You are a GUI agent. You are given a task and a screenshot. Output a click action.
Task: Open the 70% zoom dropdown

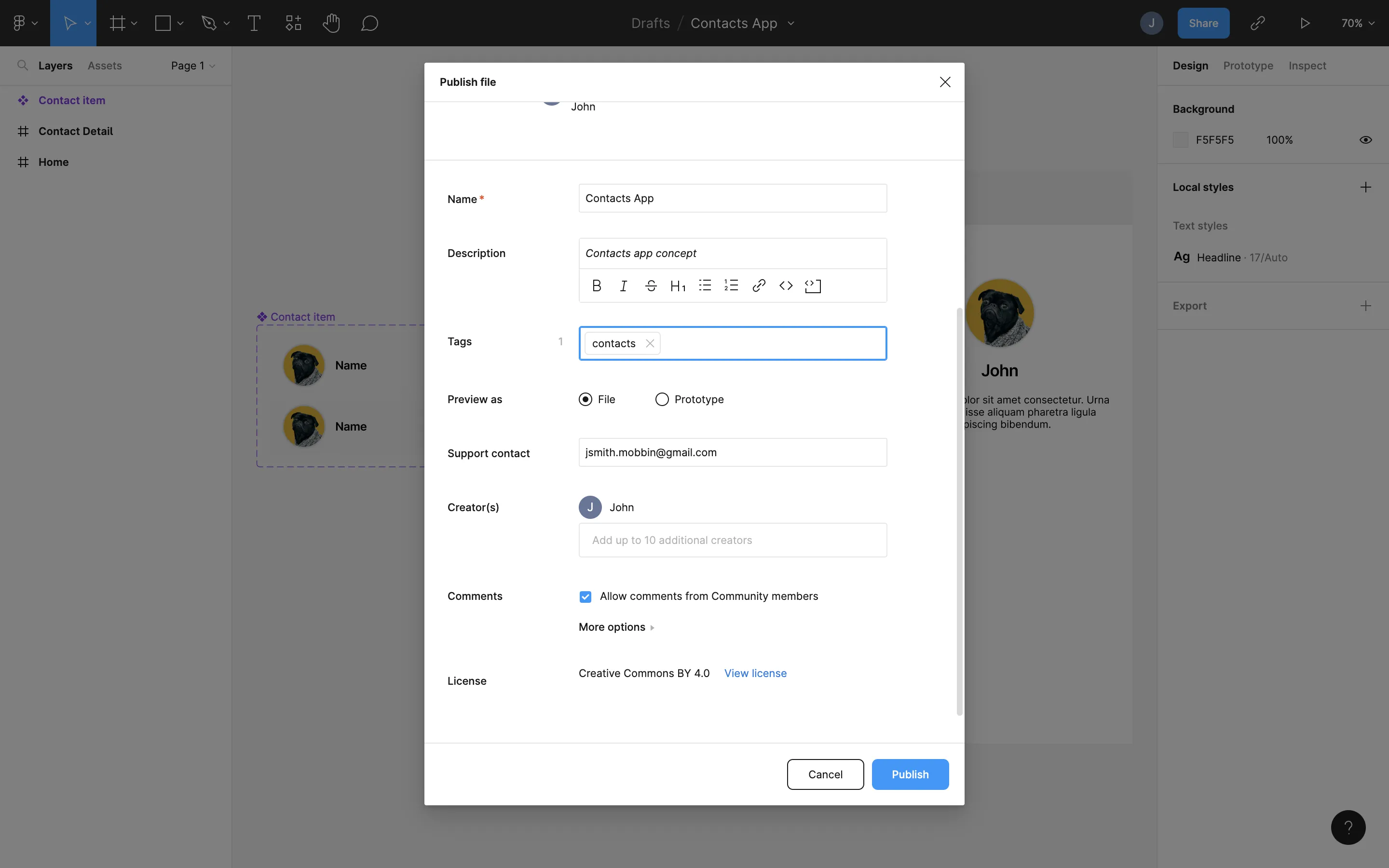pos(1358,23)
